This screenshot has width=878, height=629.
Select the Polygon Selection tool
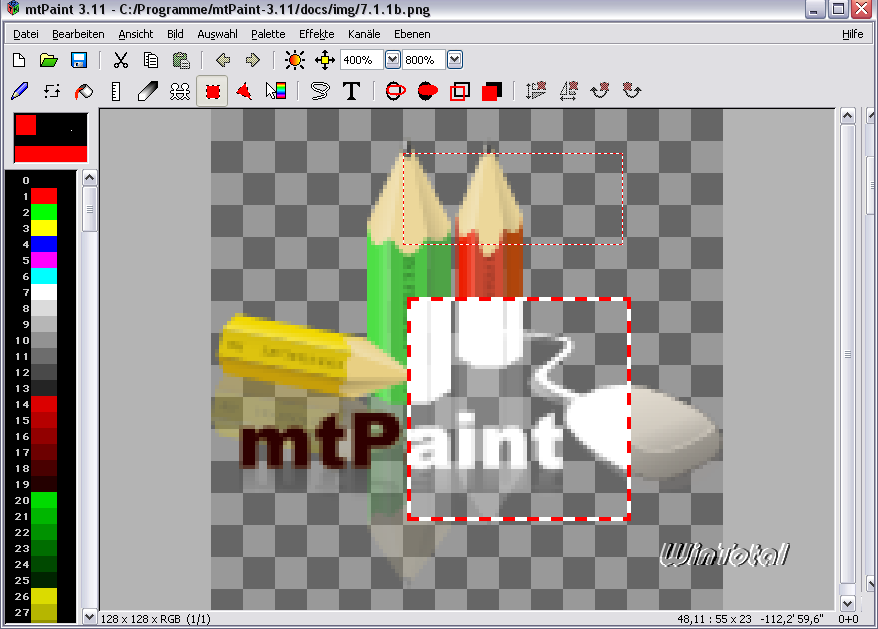(244, 91)
